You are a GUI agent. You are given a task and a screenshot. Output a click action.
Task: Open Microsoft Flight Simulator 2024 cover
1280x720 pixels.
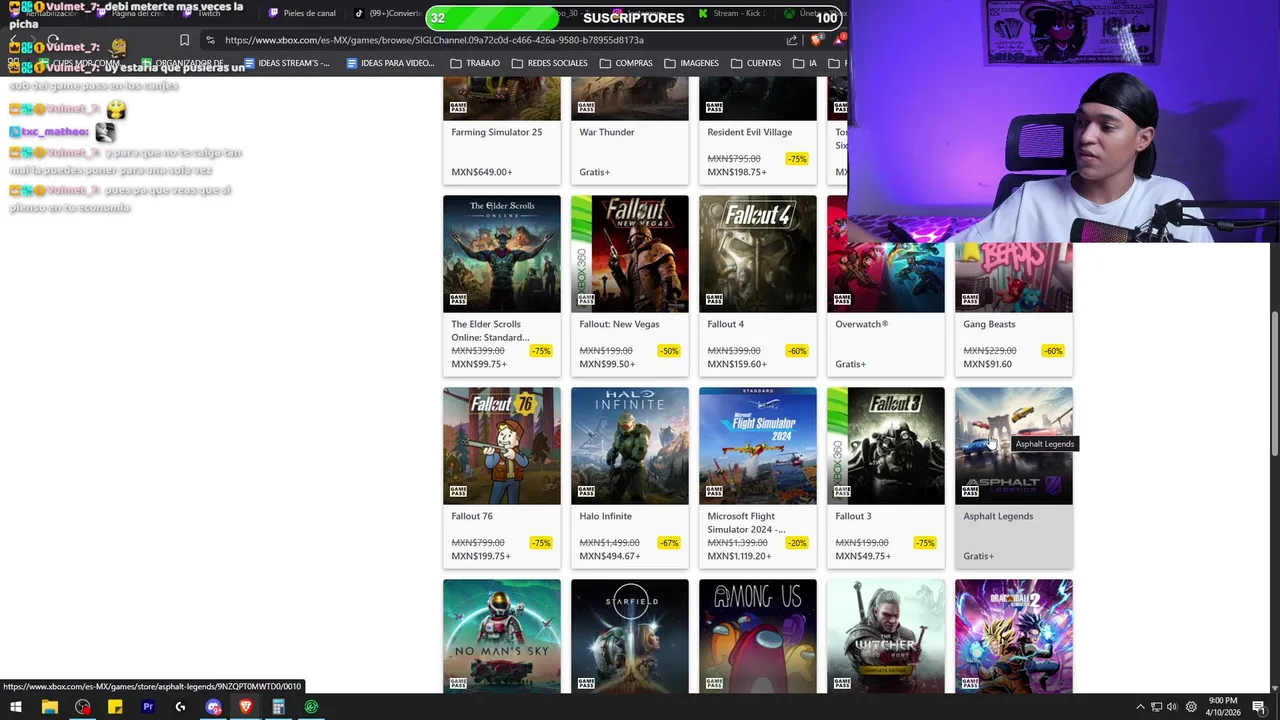(758, 446)
